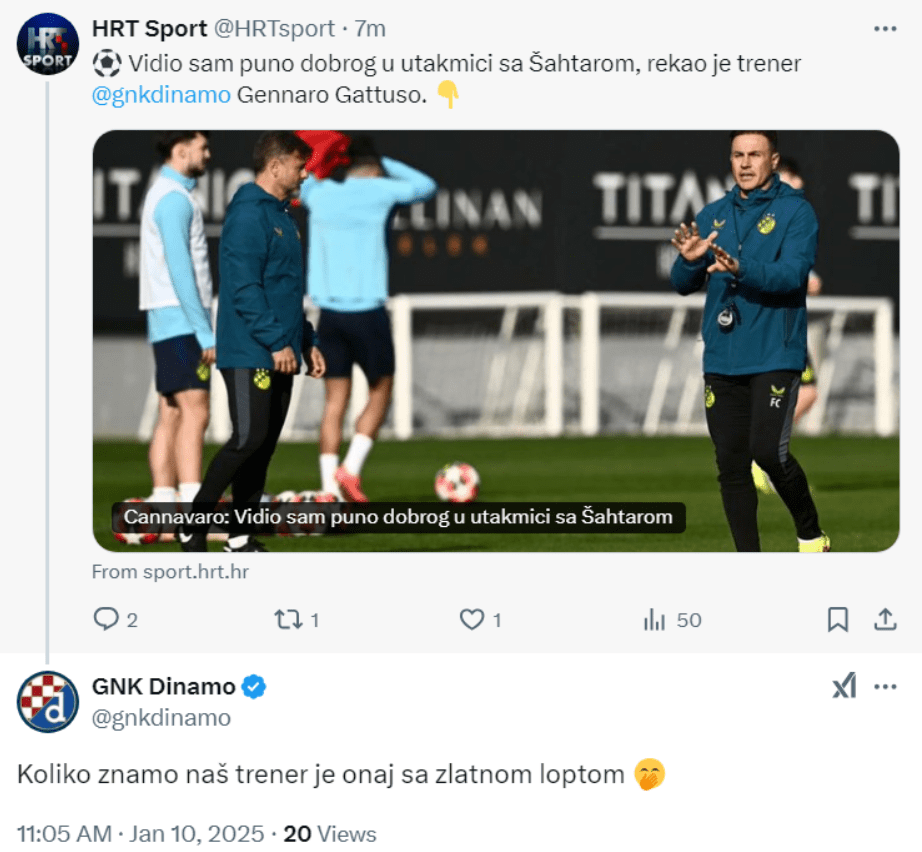Image resolution: width=922 pixels, height=852 pixels.
Task: Open HRT Sport profile avatar
Action: 48,44
